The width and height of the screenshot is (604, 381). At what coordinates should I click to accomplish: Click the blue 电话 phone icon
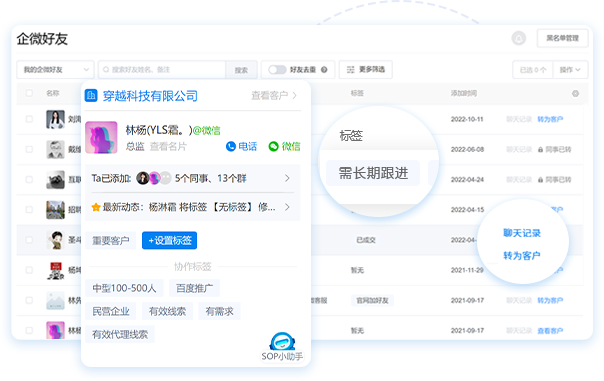(230, 146)
